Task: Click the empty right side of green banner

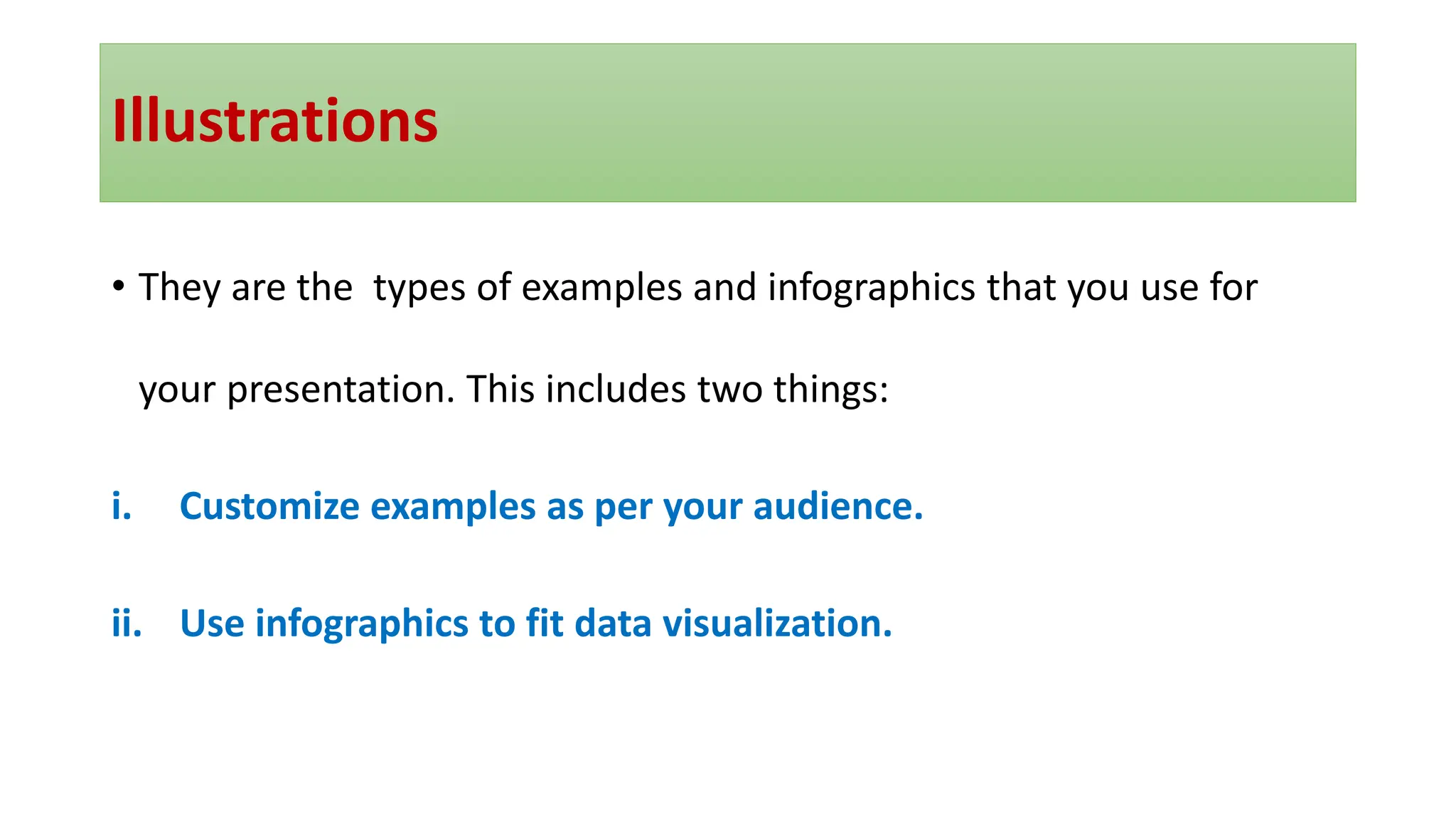Action: pyautogui.click(x=924, y=122)
